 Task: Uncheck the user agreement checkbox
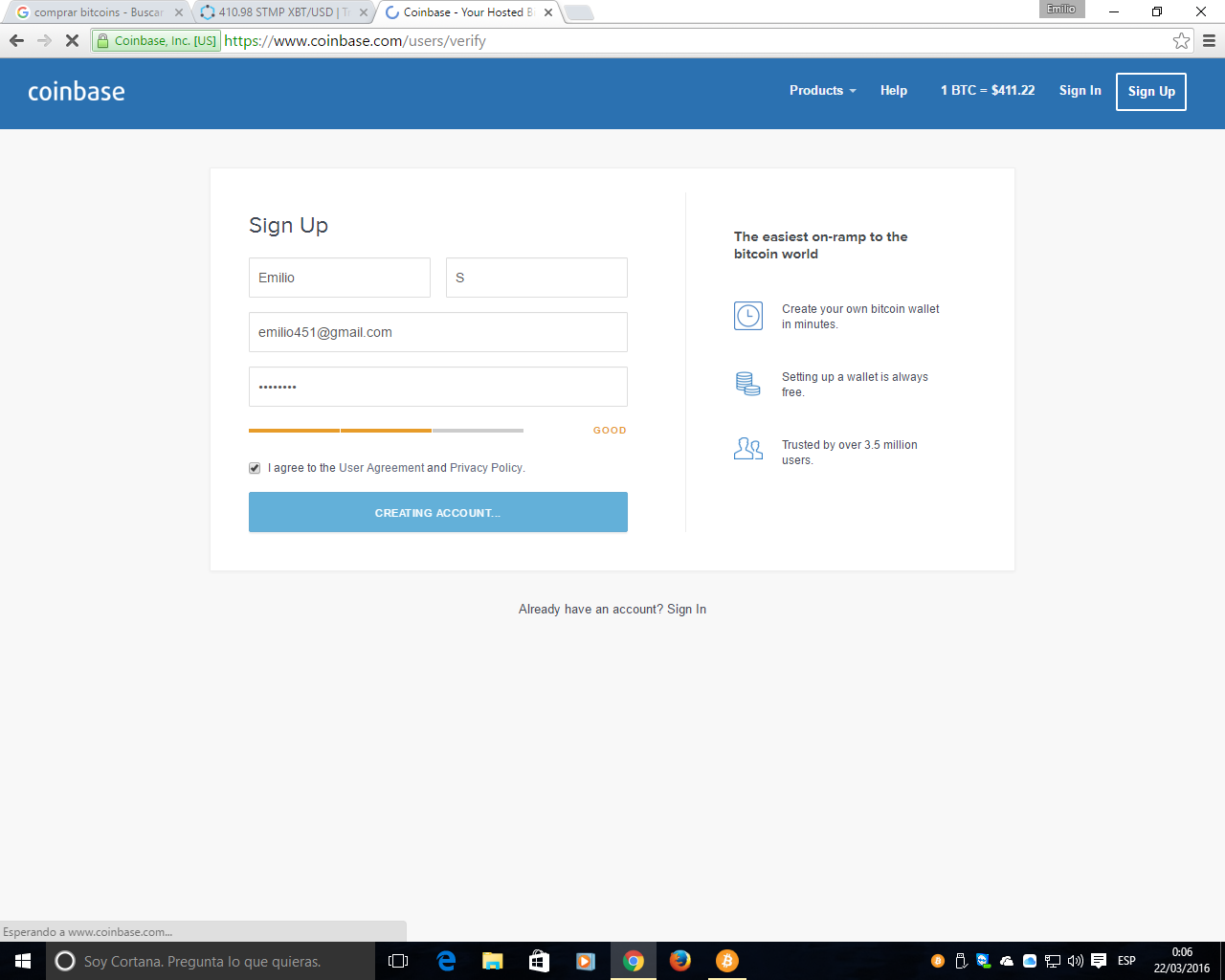click(x=255, y=468)
